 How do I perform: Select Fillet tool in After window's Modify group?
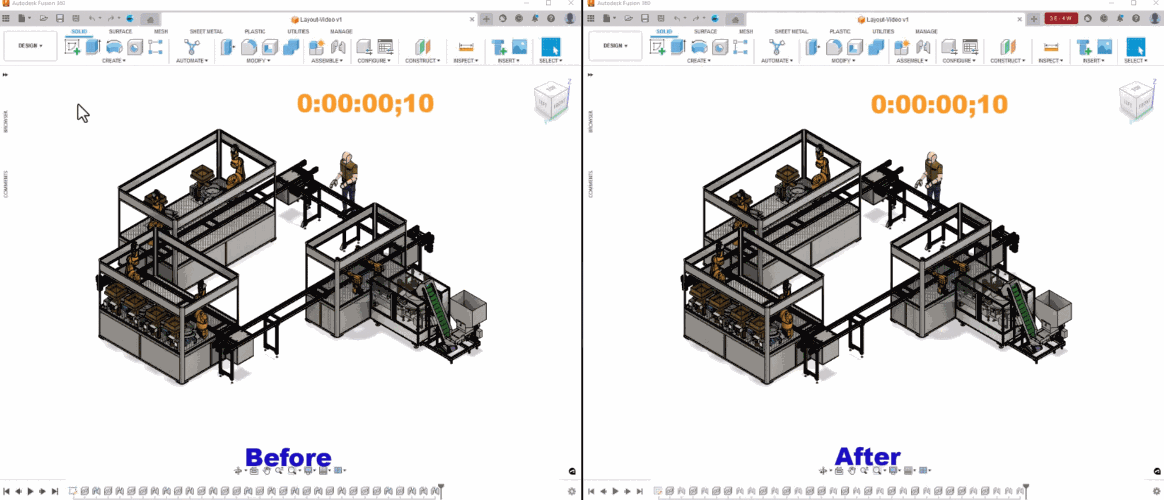(x=834, y=47)
